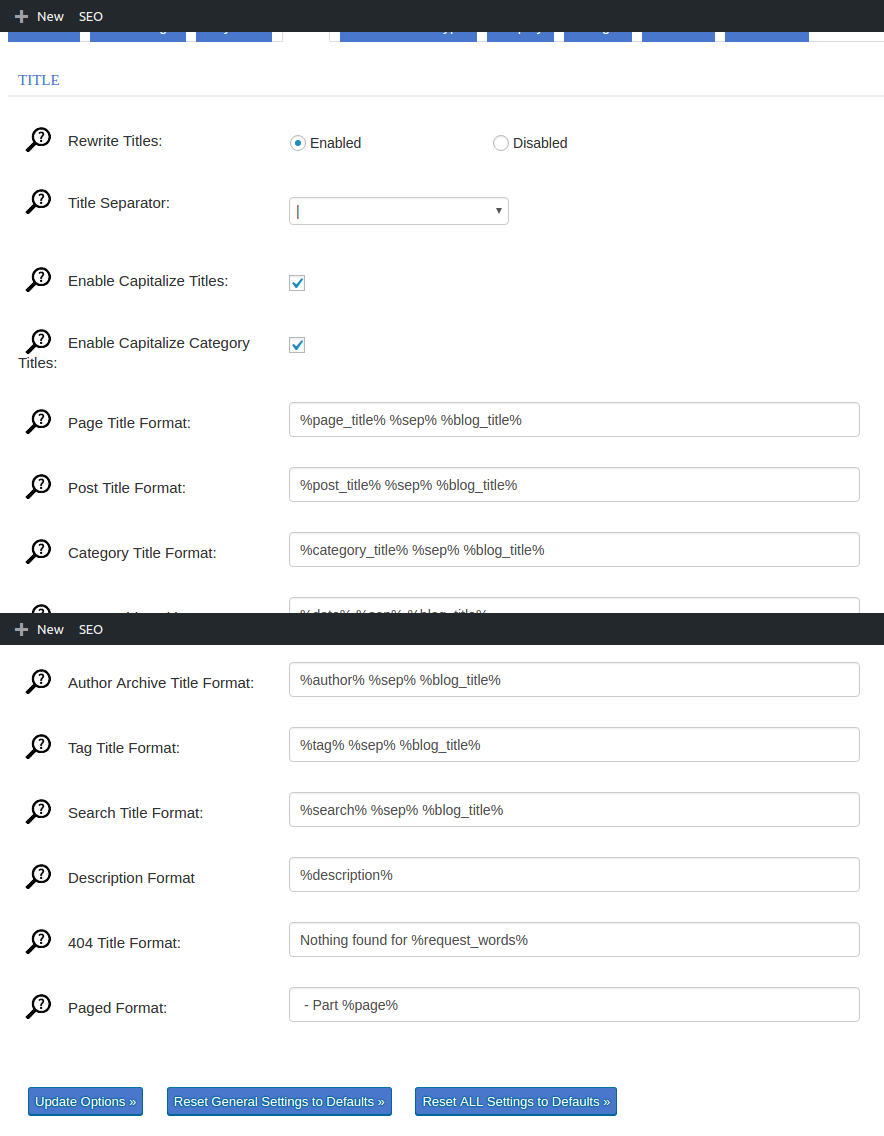Toggle Enable Capitalize Category Titles
Screen dimensions: 884x1136
pyautogui.click(x=297, y=344)
